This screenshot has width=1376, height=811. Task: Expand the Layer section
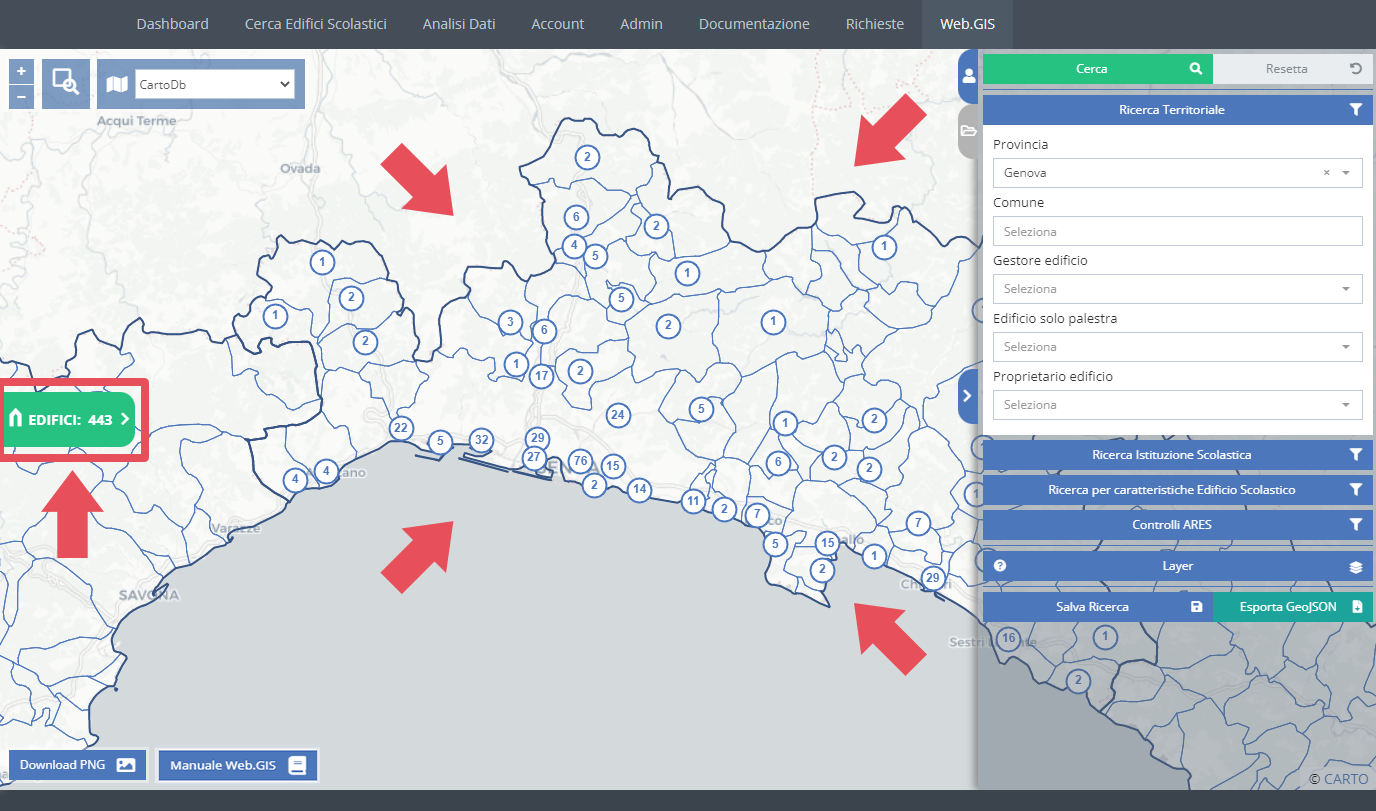[1177, 566]
